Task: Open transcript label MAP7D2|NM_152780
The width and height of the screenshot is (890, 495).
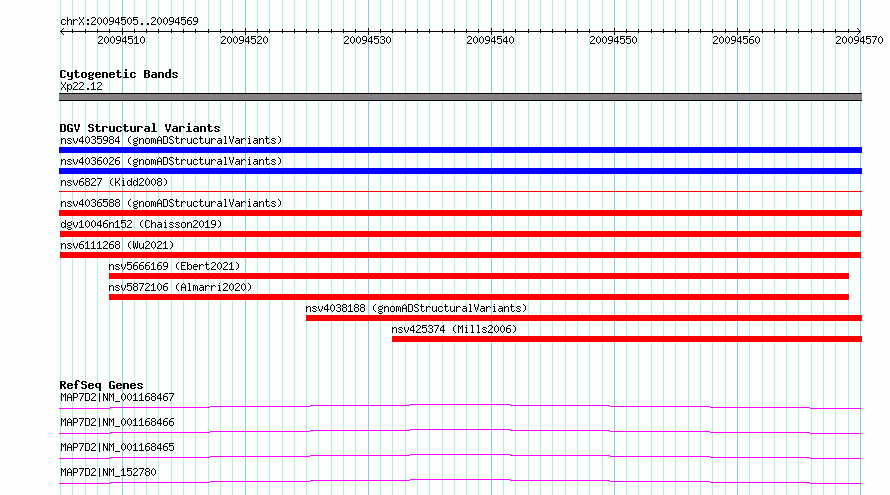Action: [108, 472]
